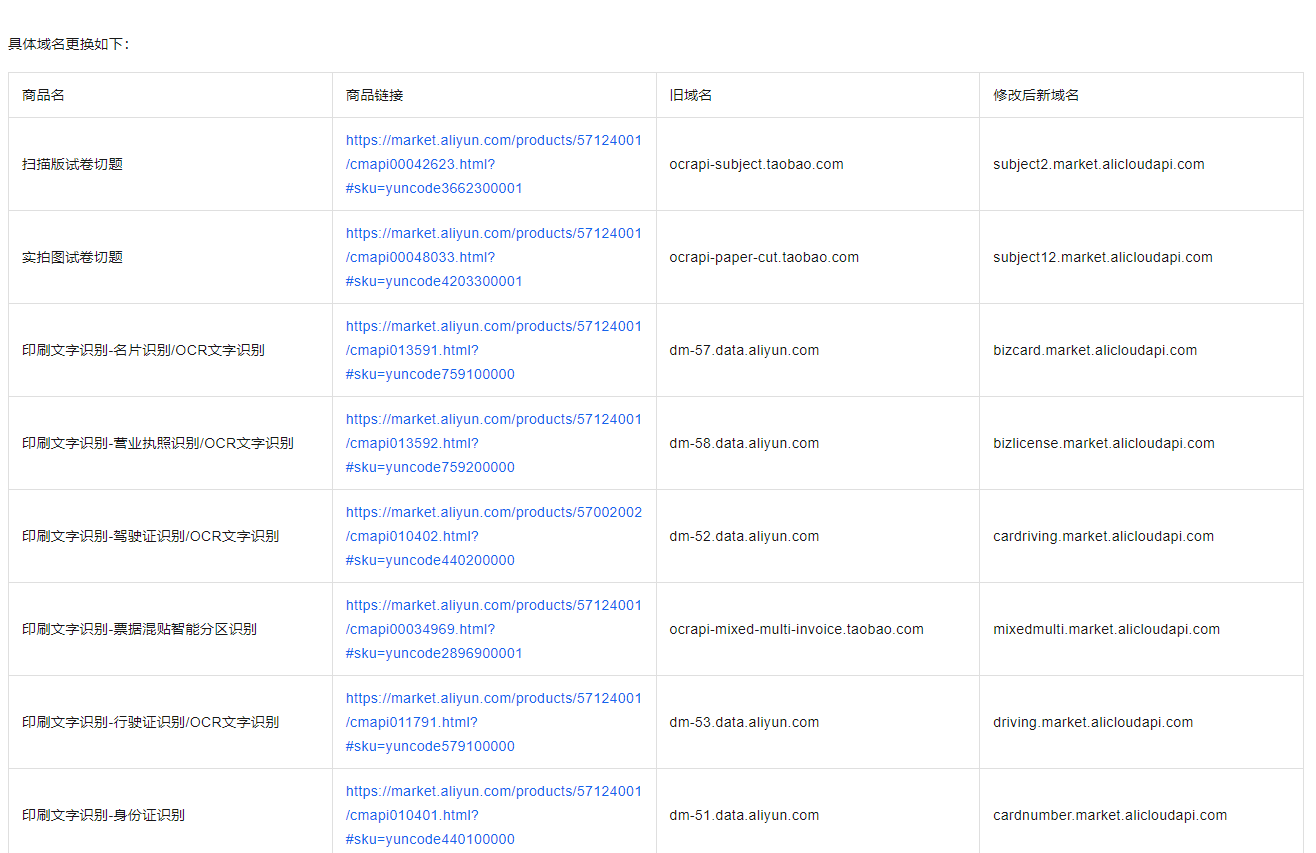Open link for 名片识别 product cmapi013591

click(x=494, y=350)
